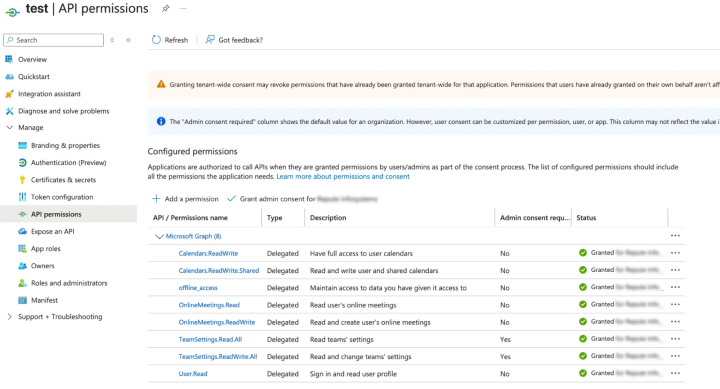Open ellipsis menu for Calendars.ReadWrite row
Viewport: 720px width, 389px height.
click(x=675, y=253)
